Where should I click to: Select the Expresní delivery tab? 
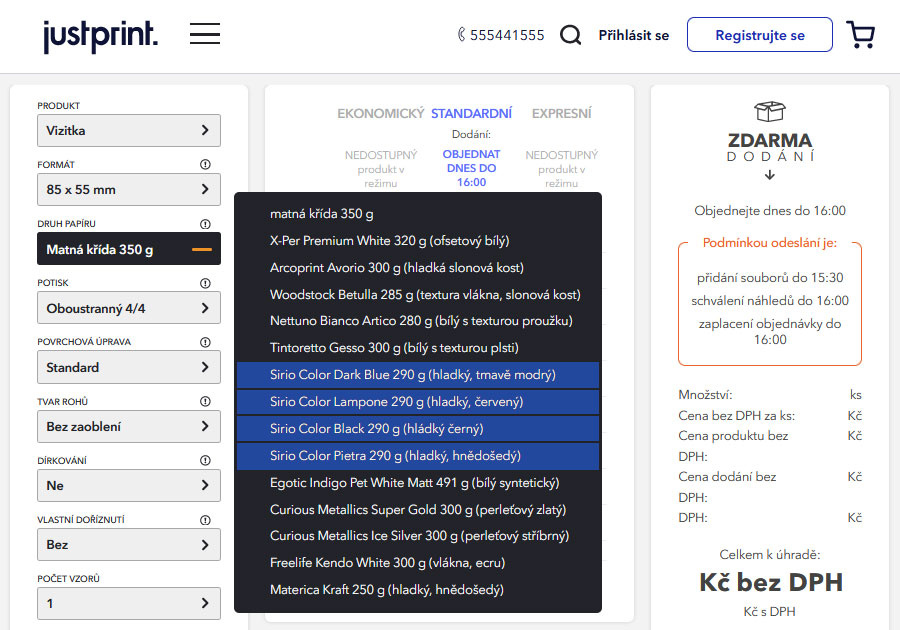pyautogui.click(x=561, y=114)
